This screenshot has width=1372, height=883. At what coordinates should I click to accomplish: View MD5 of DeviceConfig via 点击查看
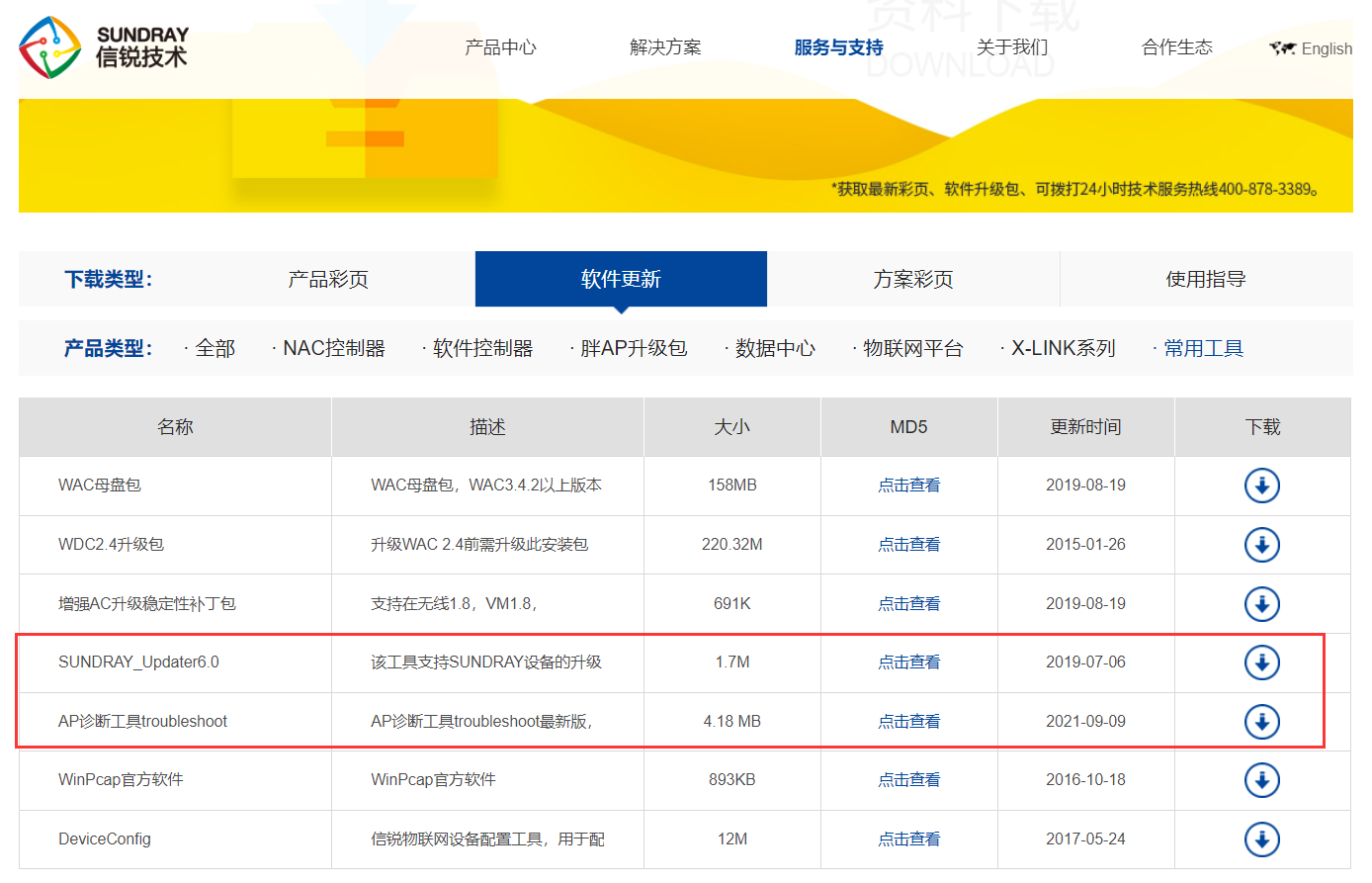[x=907, y=838]
